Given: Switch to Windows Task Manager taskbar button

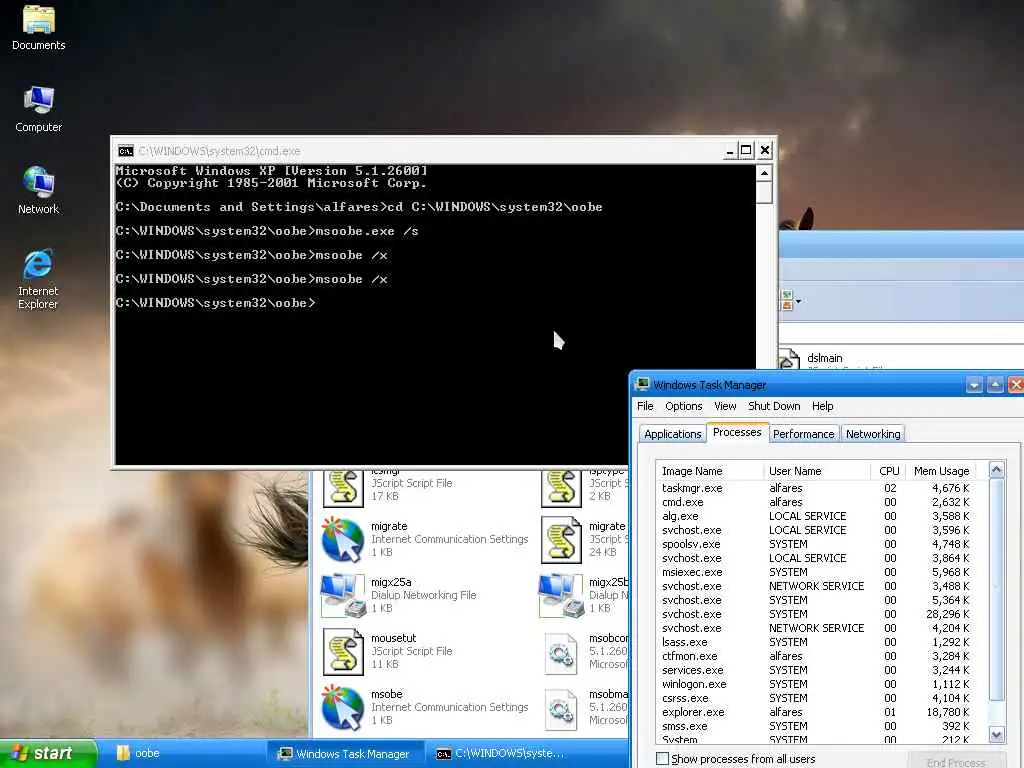Looking at the screenshot, I should (x=344, y=754).
